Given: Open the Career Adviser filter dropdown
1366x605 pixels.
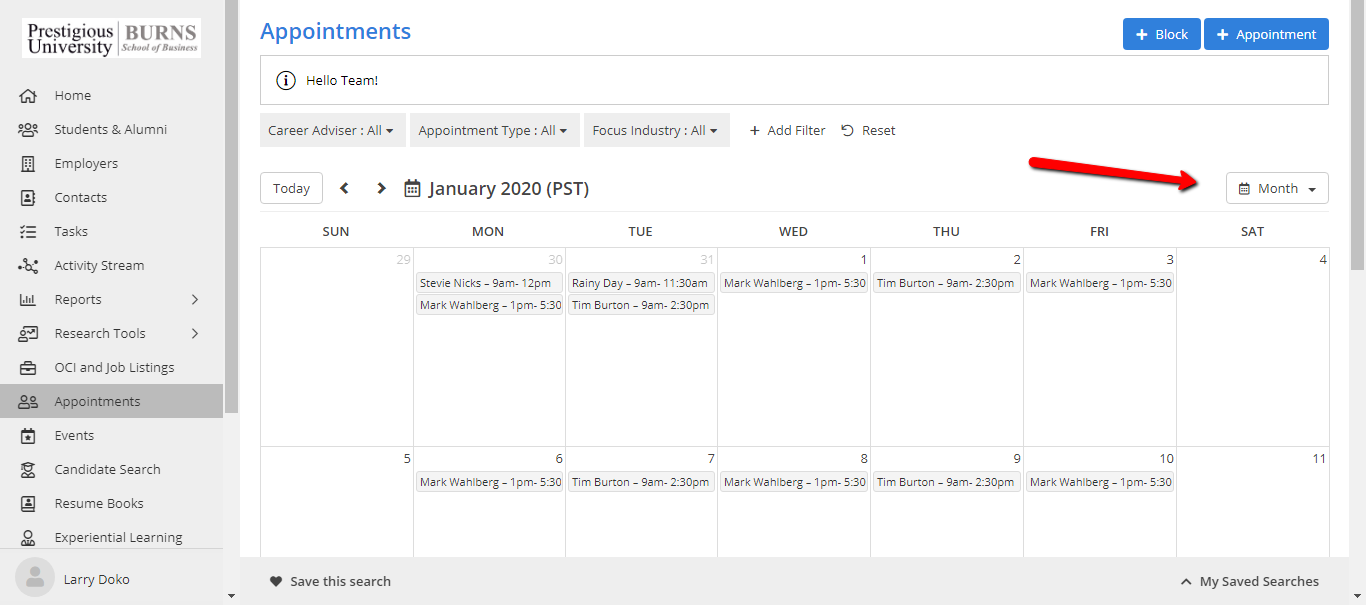Looking at the screenshot, I should click(330, 130).
